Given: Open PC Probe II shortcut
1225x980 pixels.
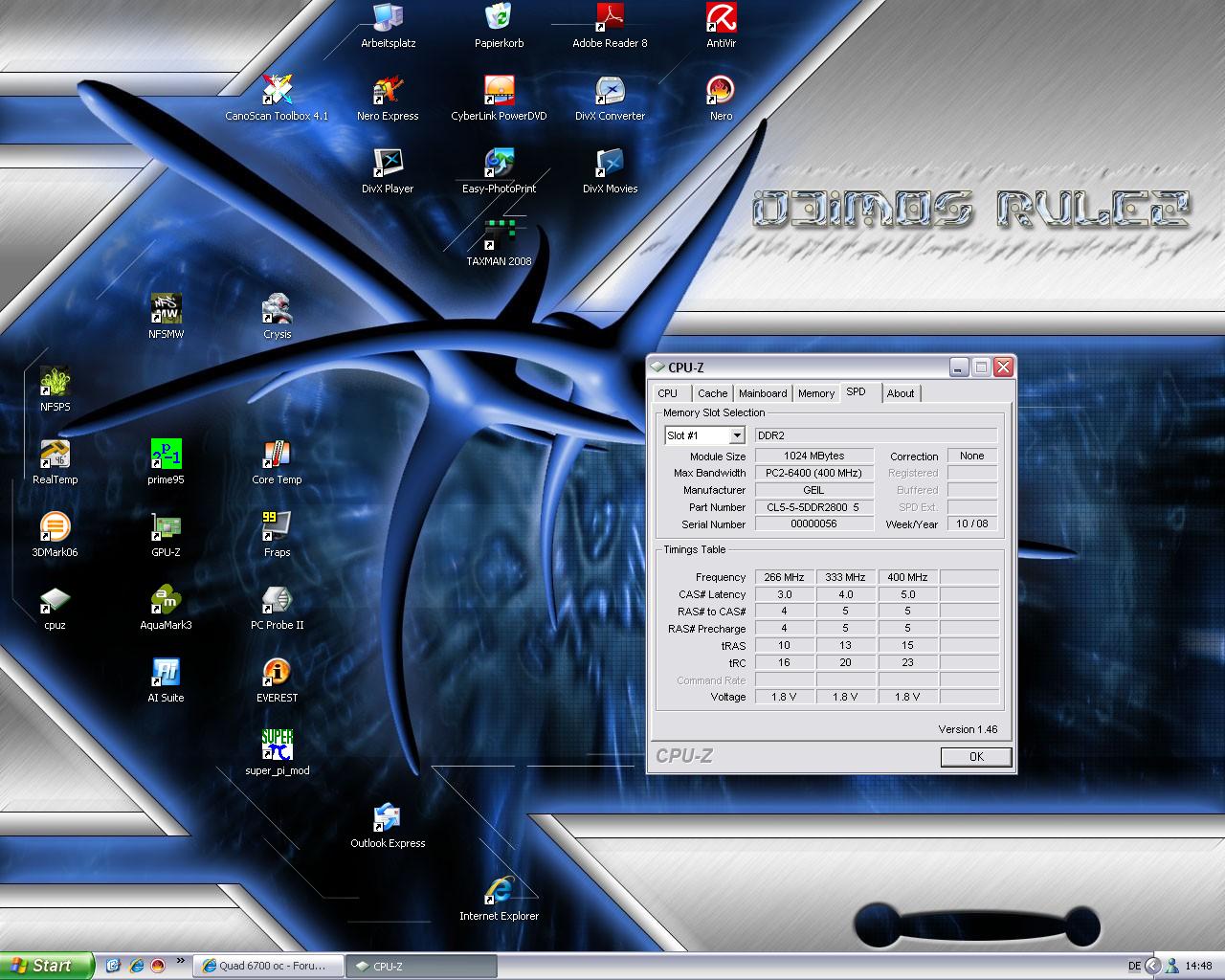Looking at the screenshot, I should click(277, 607).
